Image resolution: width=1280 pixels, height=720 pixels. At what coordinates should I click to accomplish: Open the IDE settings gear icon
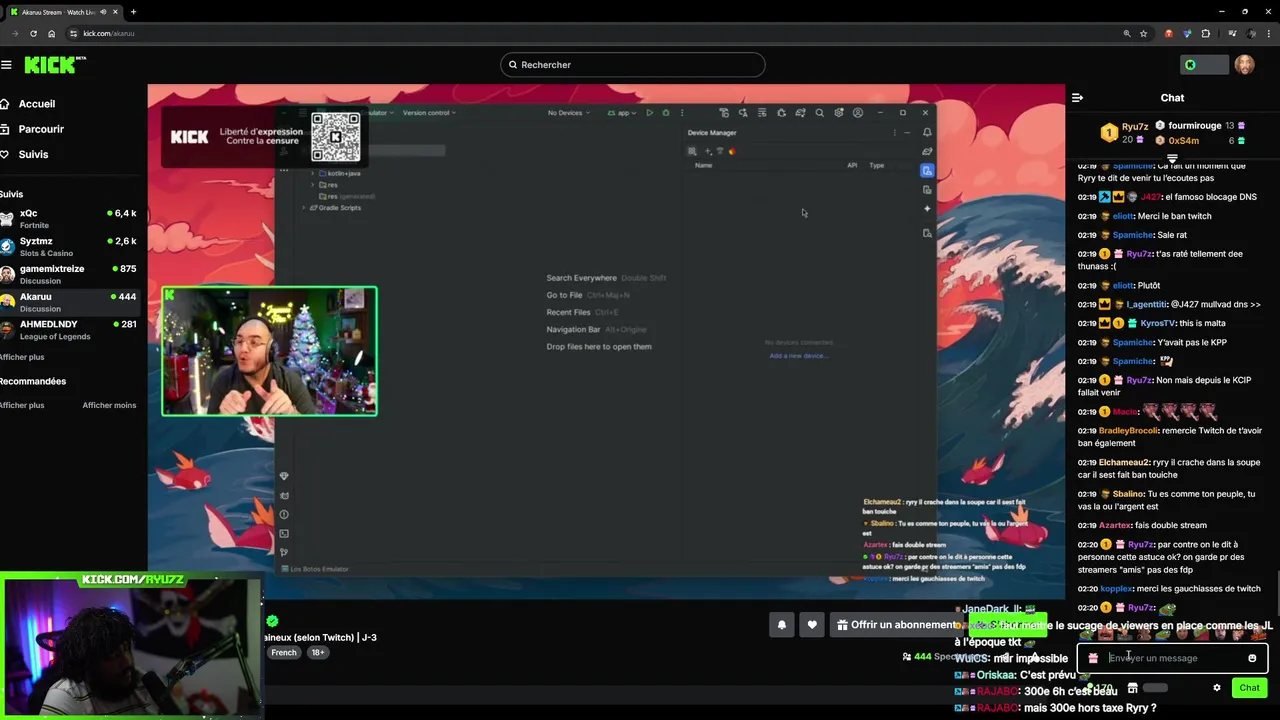(838, 113)
